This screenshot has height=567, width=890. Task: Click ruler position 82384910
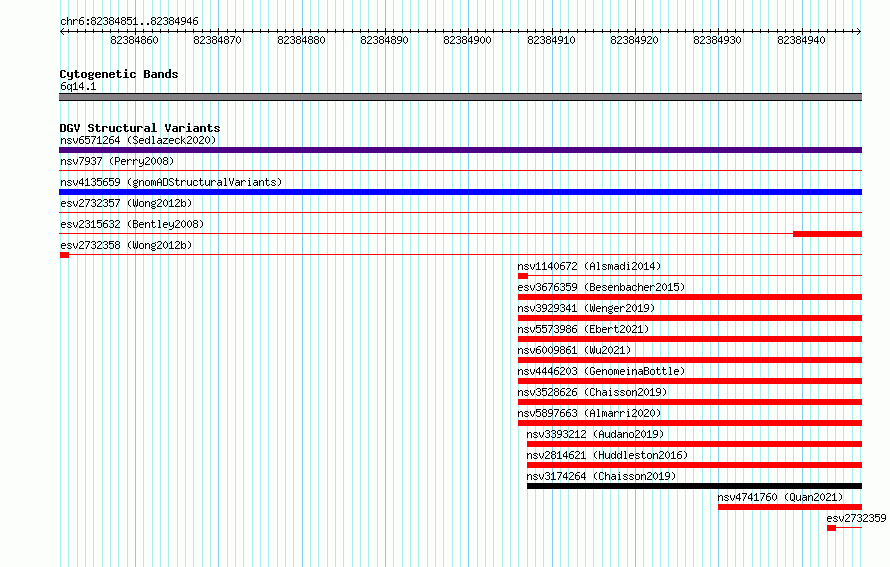click(551, 40)
